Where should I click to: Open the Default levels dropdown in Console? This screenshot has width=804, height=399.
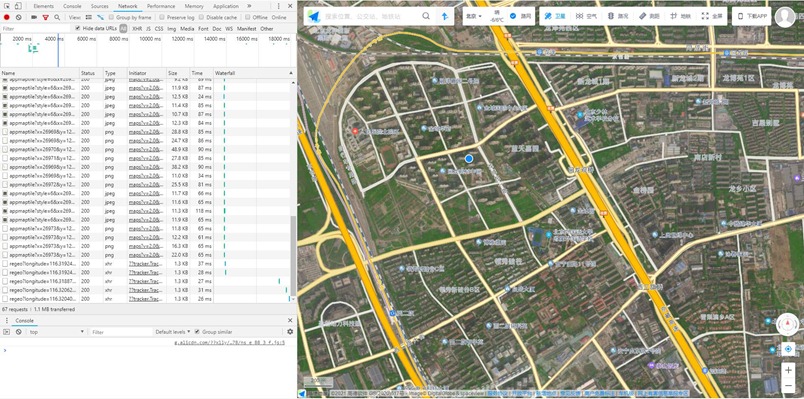coord(173,332)
